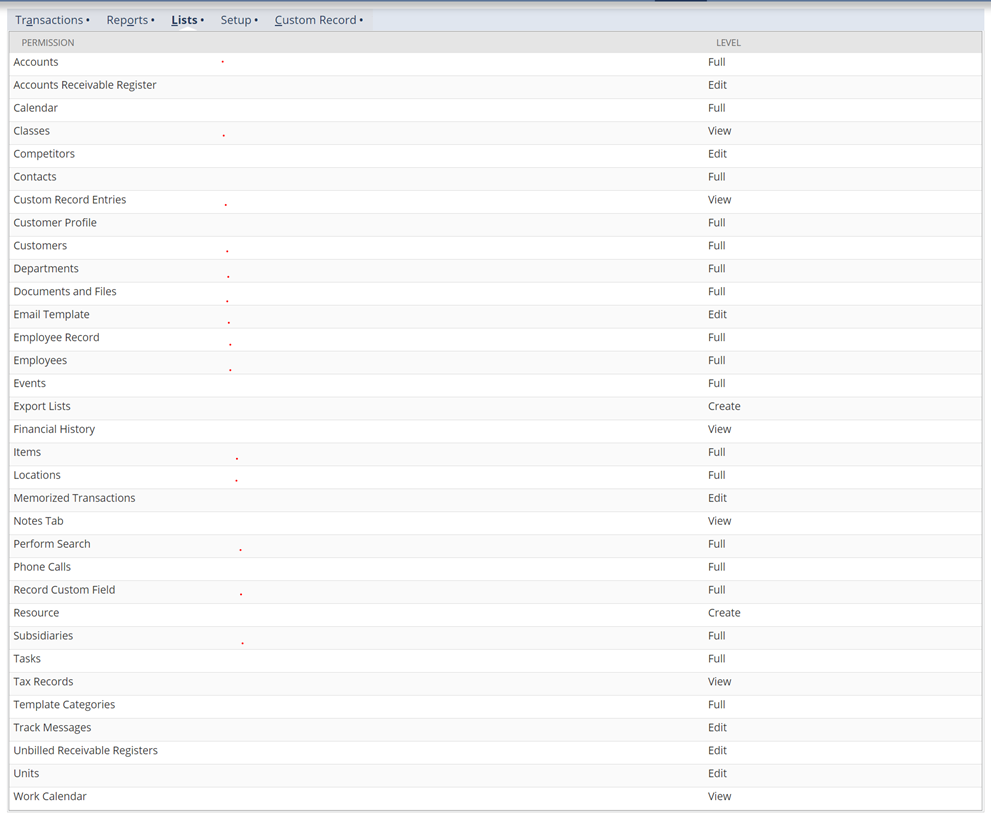This screenshot has height=819, width=991.
Task: Click the PERMISSION column header
Action: click(48, 43)
